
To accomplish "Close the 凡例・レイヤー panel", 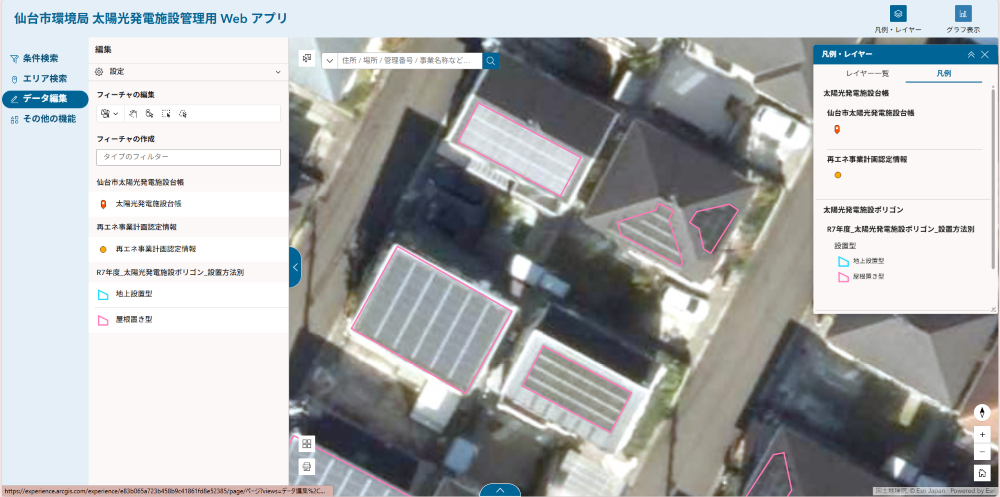I will (x=985, y=55).
